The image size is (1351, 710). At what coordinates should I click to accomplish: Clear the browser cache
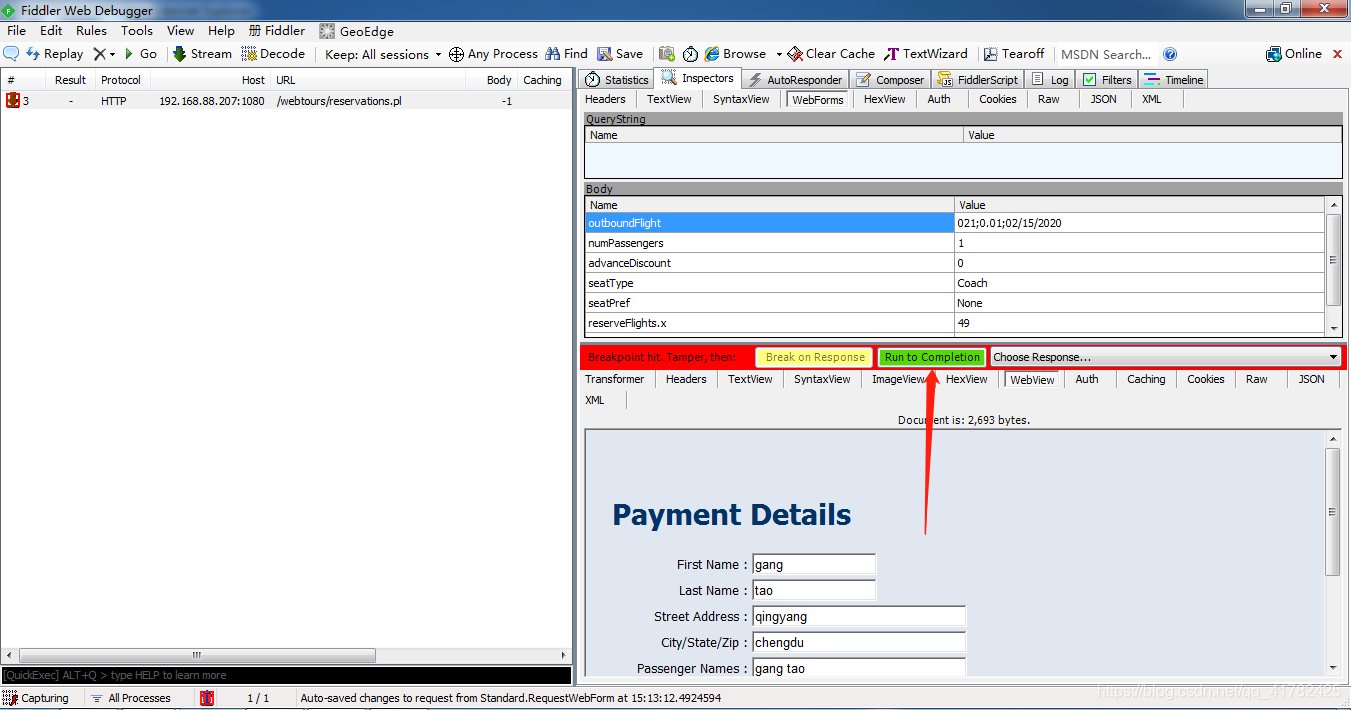click(x=831, y=54)
